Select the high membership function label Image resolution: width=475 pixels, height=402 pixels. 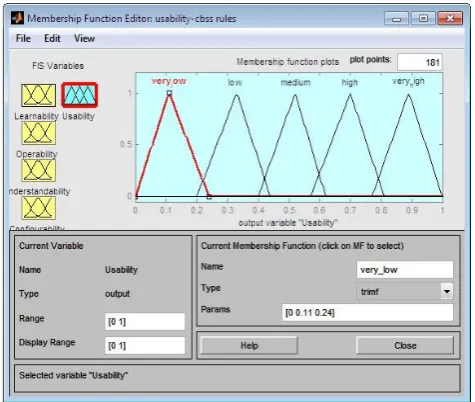pyautogui.click(x=349, y=82)
